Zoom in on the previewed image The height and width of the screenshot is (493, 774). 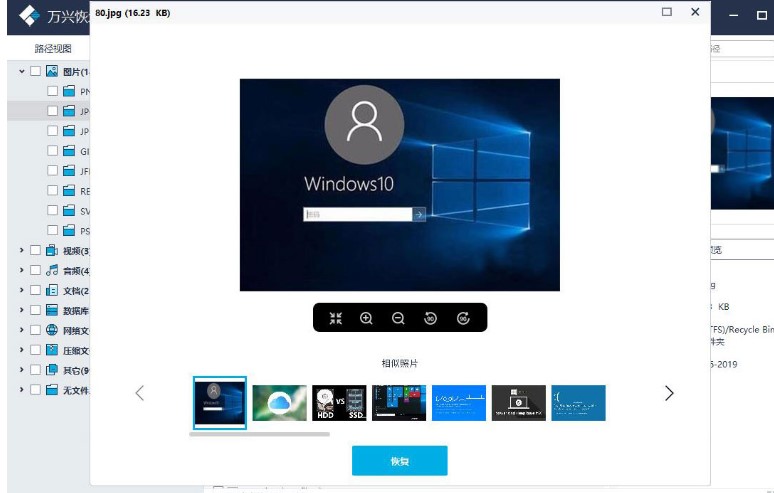(366, 318)
